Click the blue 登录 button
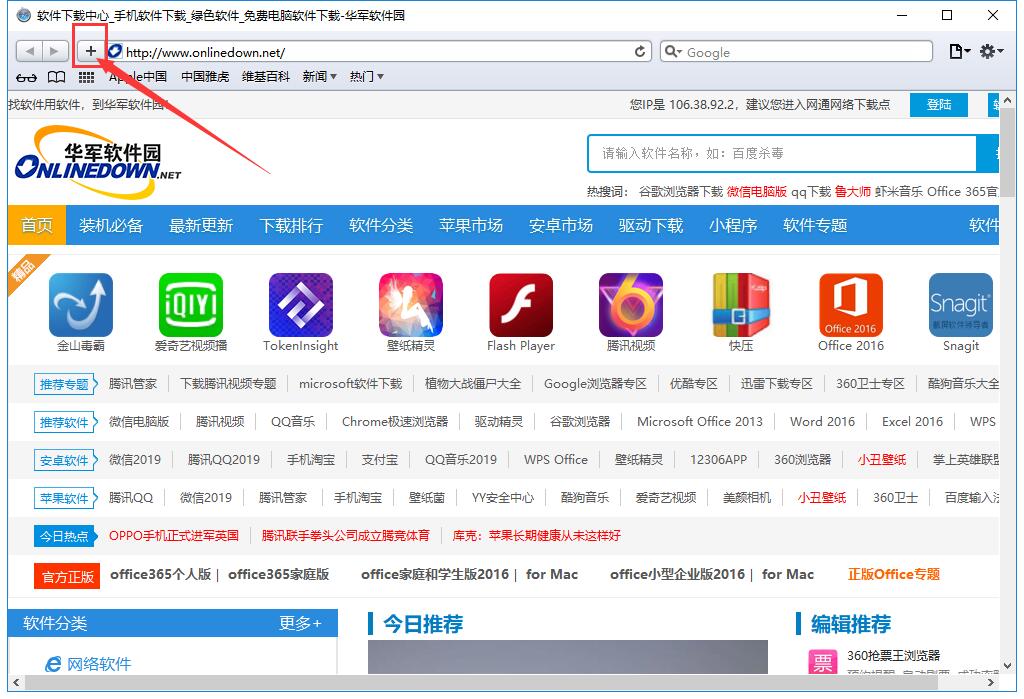Image resolution: width=1024 pixels, height=699 pixels. click(938, 103)
